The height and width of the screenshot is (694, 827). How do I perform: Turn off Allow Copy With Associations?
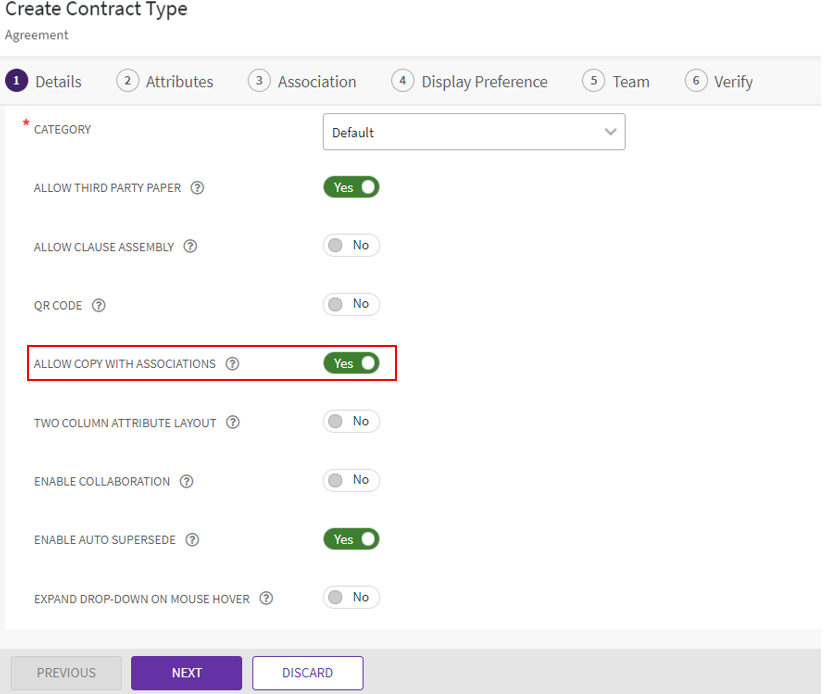[351, 363]
